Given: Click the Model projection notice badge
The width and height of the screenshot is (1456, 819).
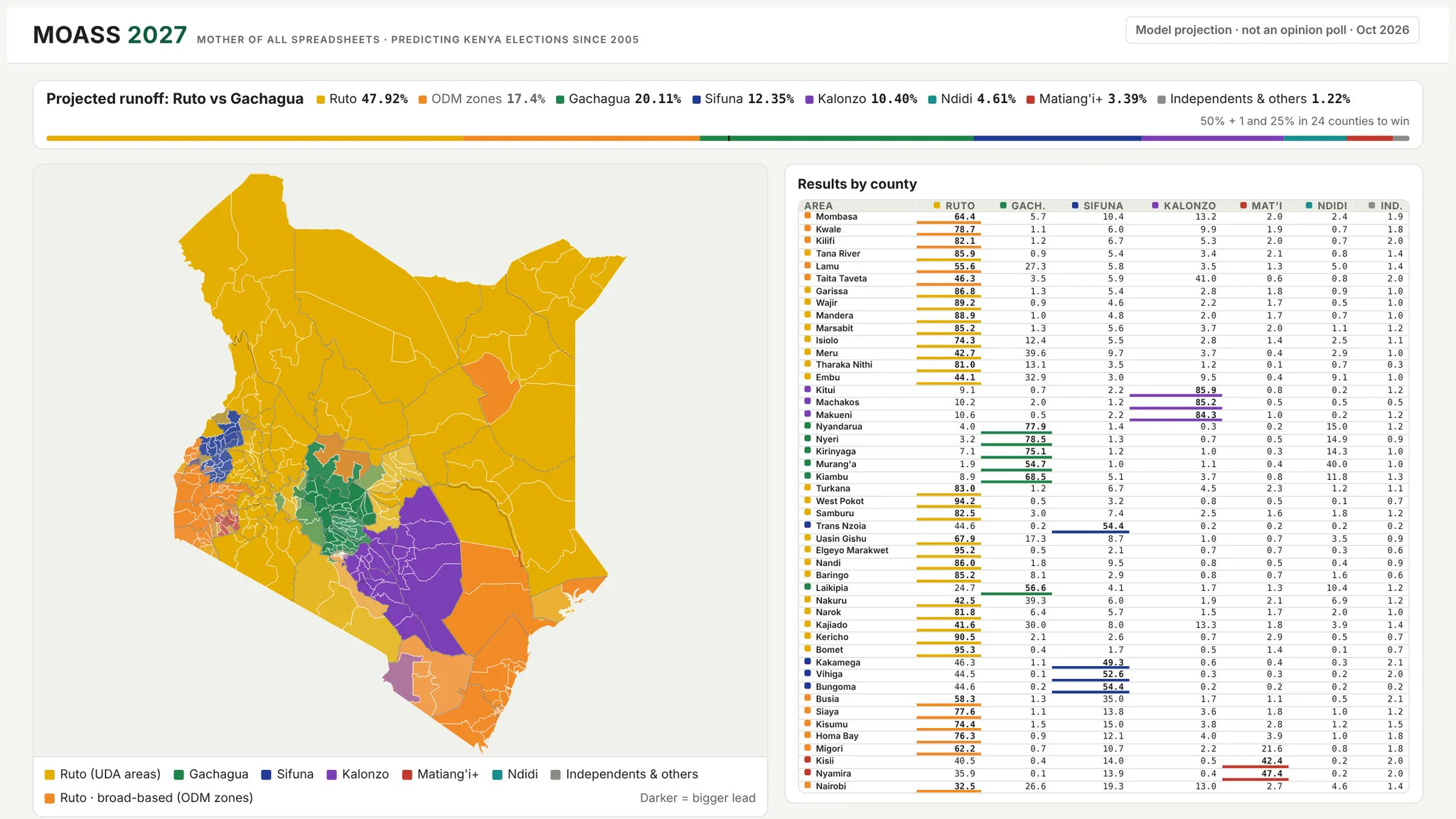Looking at the screenshot, I should pyautogui.click(x=1272, y=30).
